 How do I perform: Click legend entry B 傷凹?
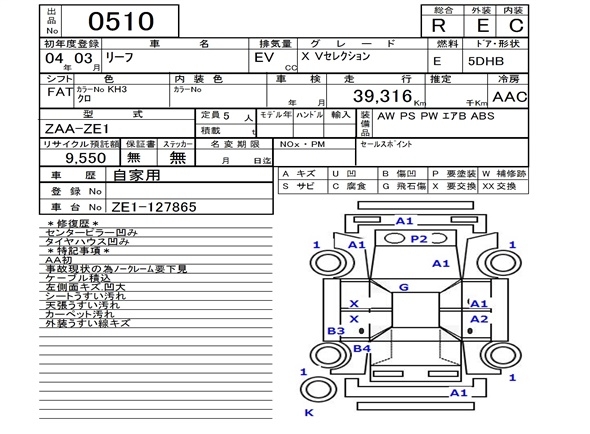pyautogui.click(x=399, y=174)
